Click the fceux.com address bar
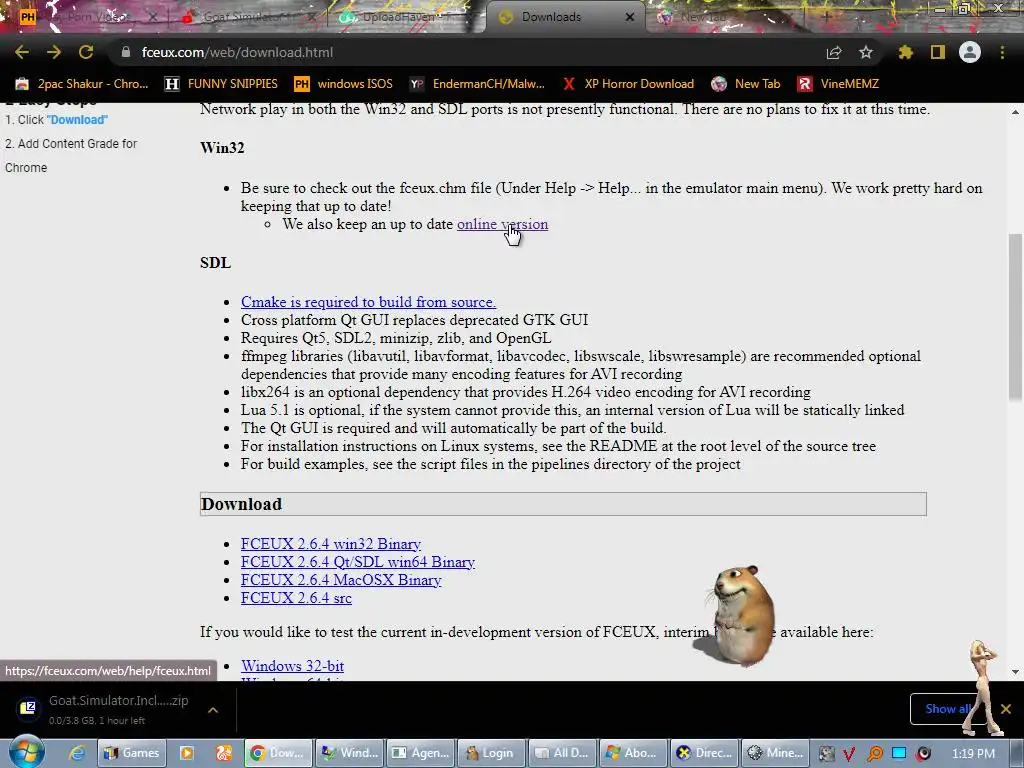The image size is (1024, 768). coord(470,52)
